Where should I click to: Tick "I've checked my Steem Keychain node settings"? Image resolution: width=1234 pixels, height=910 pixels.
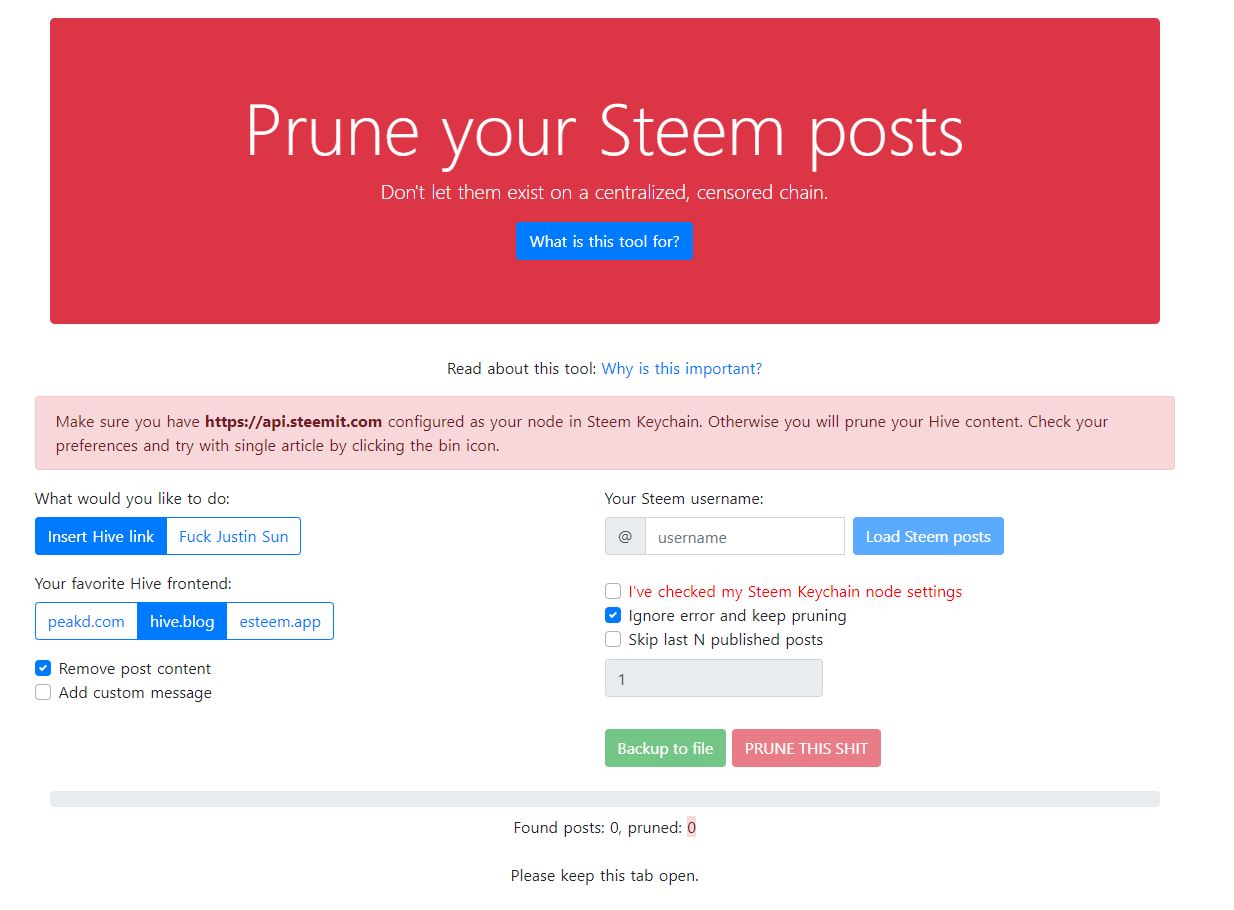point(613,591)
